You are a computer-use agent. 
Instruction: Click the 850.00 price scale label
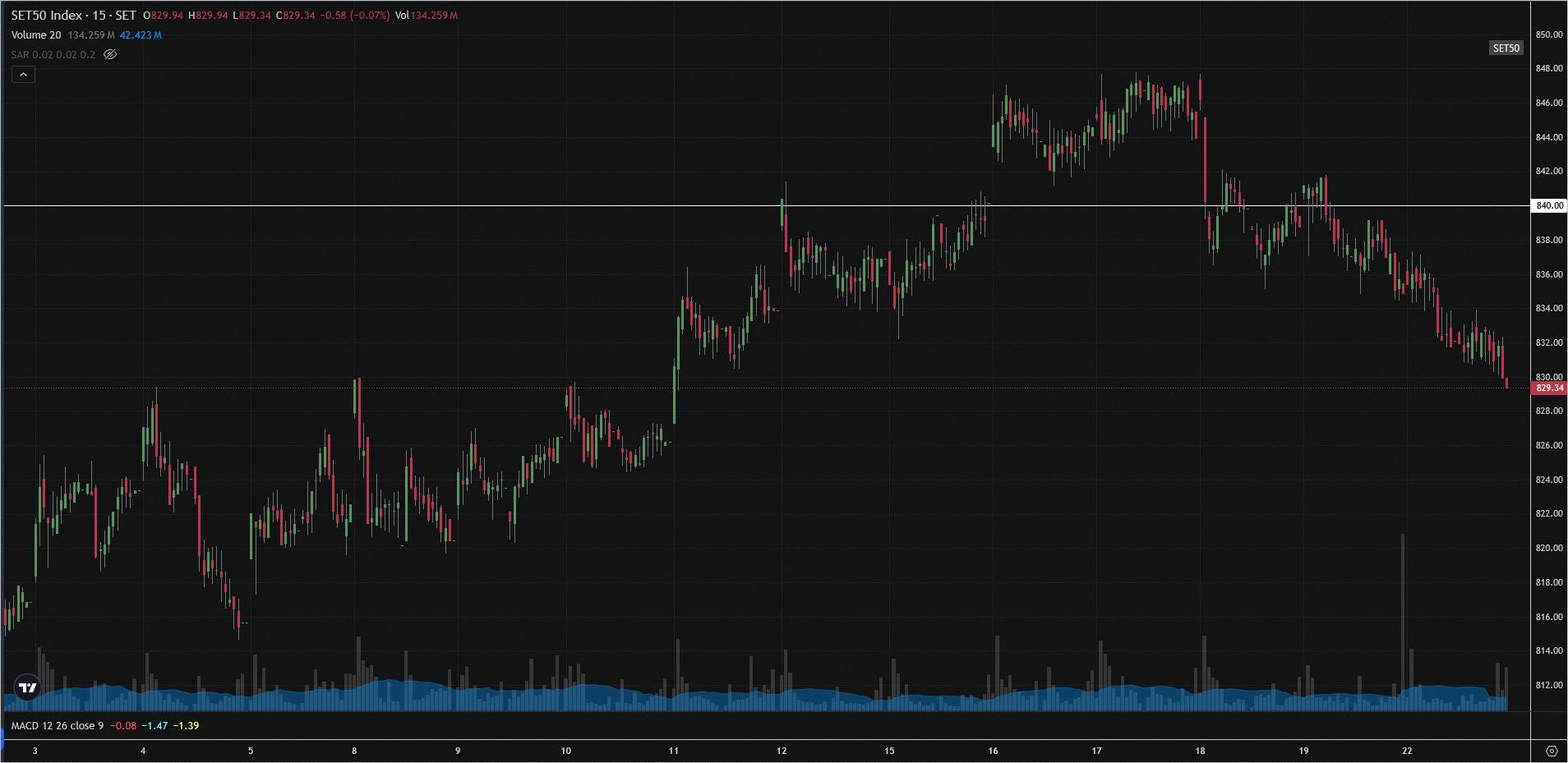pos(1549,34)
